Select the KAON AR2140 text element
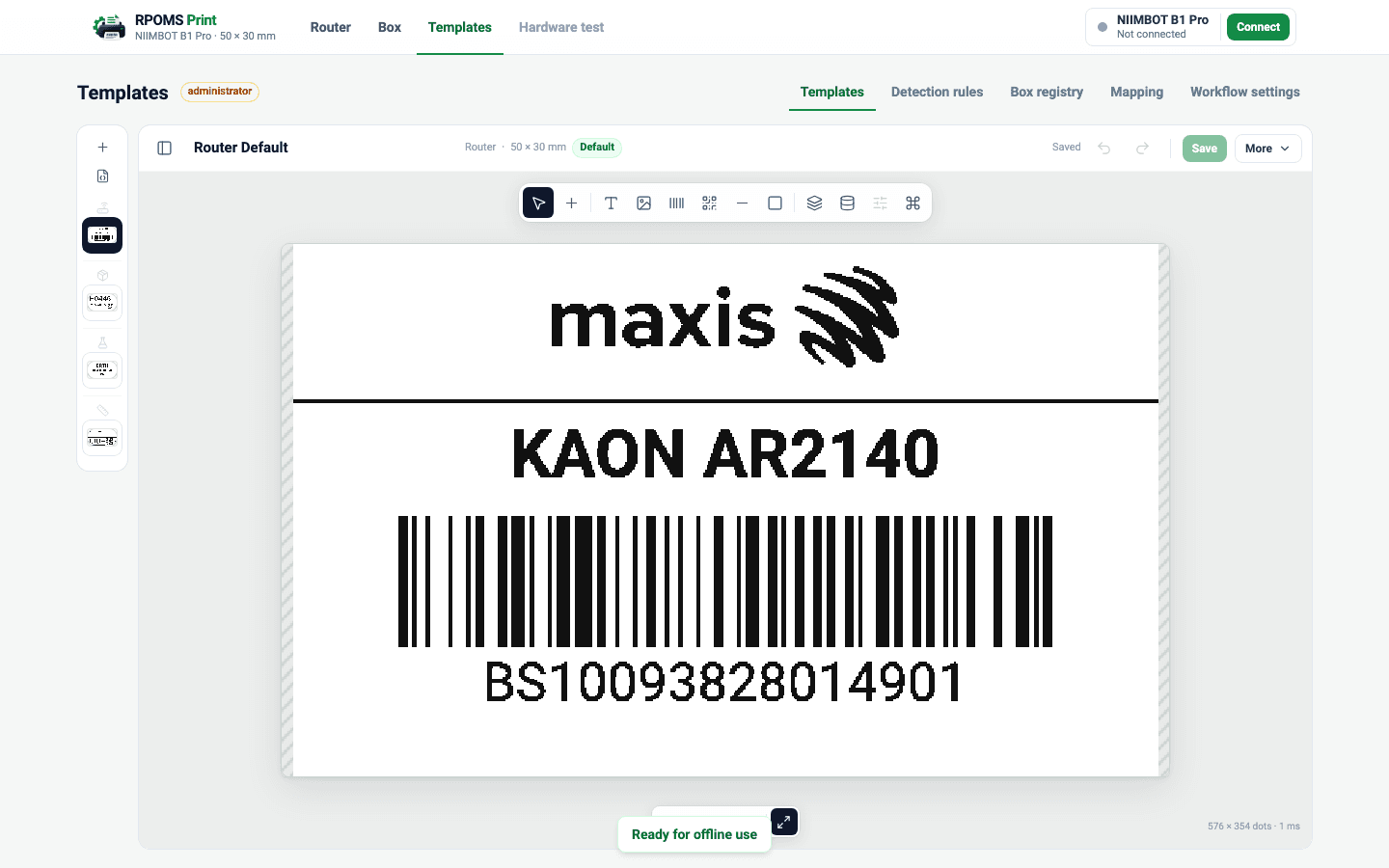 click(724, 454)
